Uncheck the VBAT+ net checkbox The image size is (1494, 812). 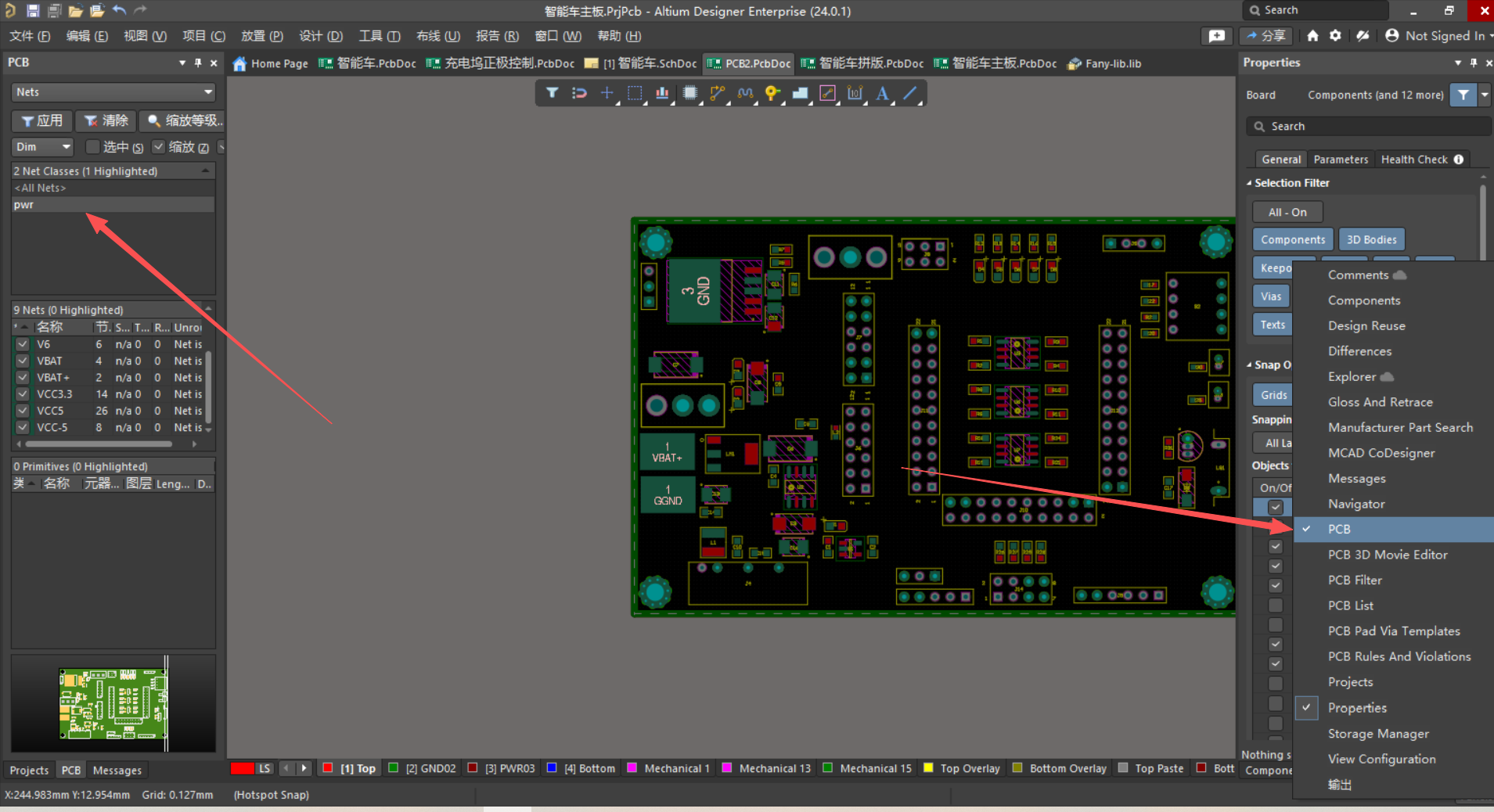click(x=22, y=377)
